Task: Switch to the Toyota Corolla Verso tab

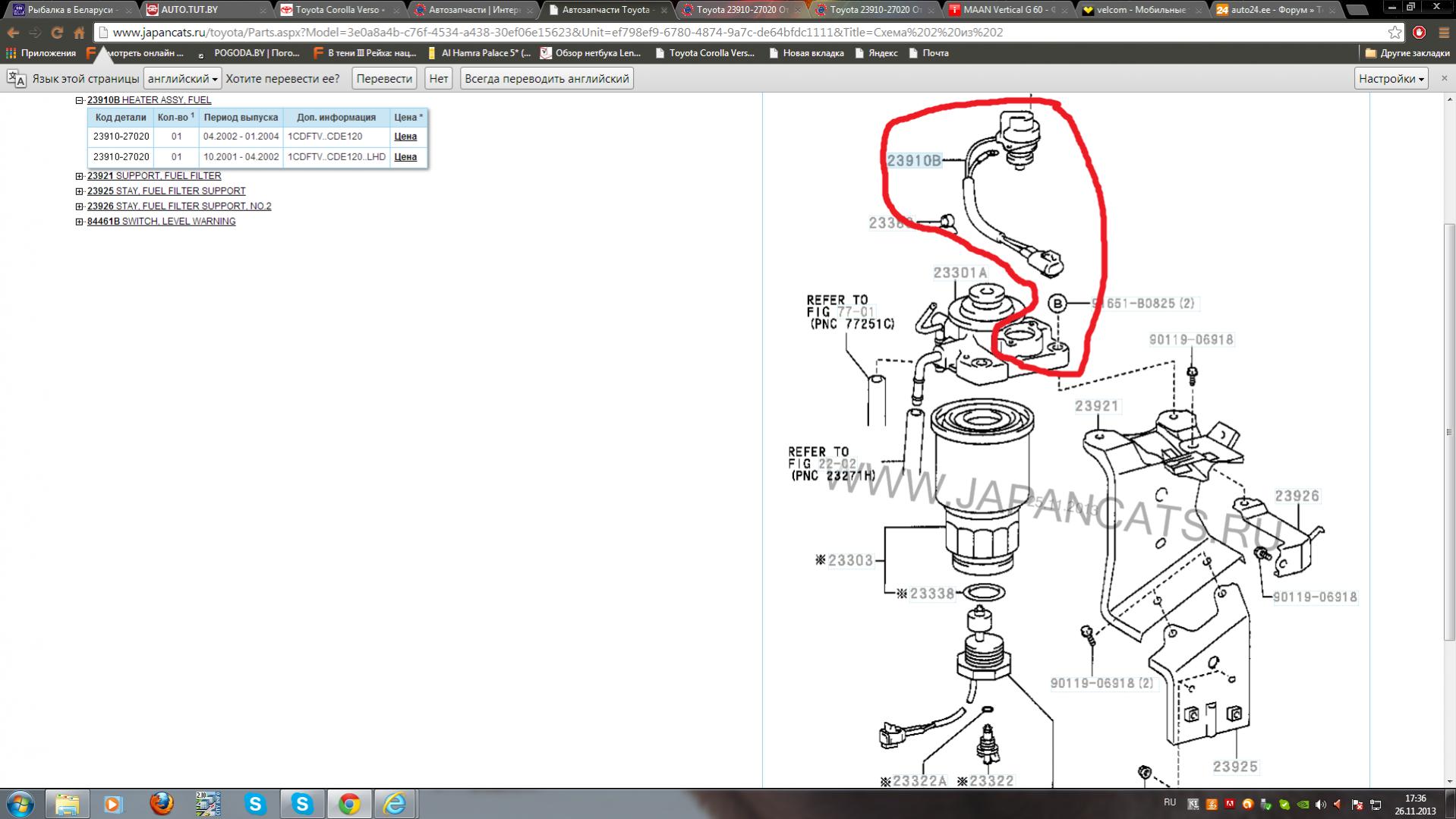Action: tap(339, 10)
